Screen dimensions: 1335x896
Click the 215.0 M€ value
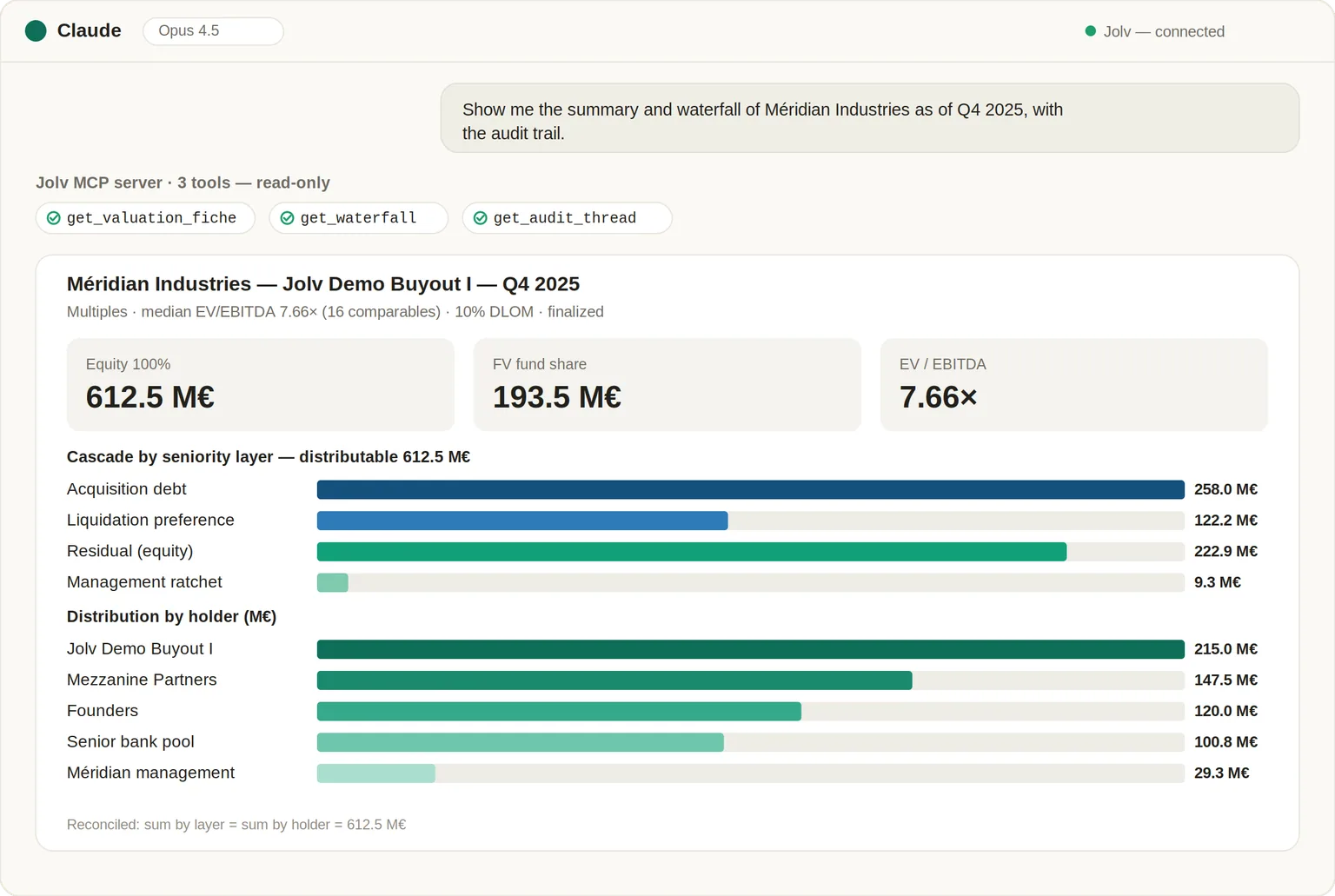click(x=1225, y=649)
